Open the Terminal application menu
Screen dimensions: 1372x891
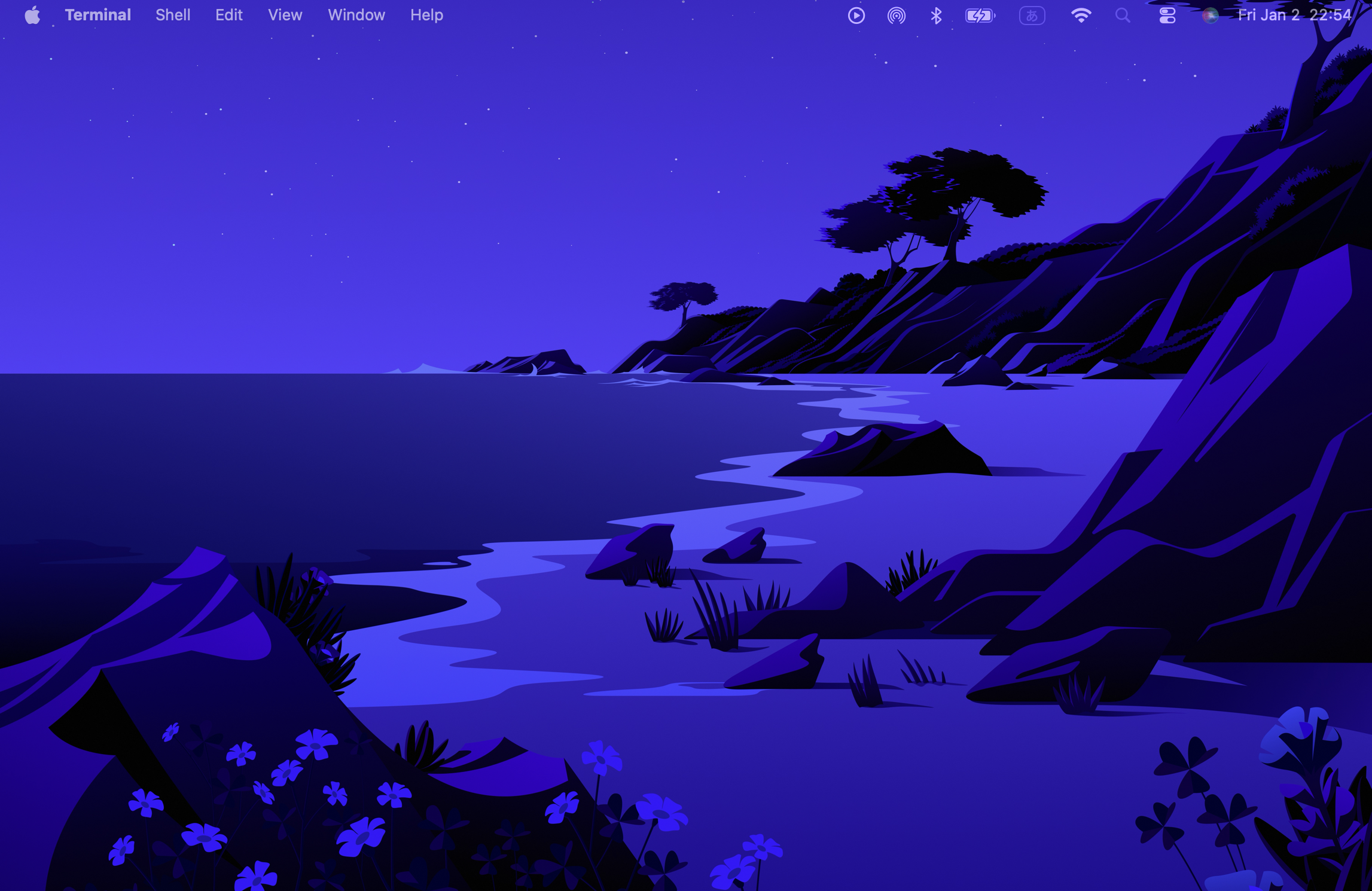click(x=97, y=15)
